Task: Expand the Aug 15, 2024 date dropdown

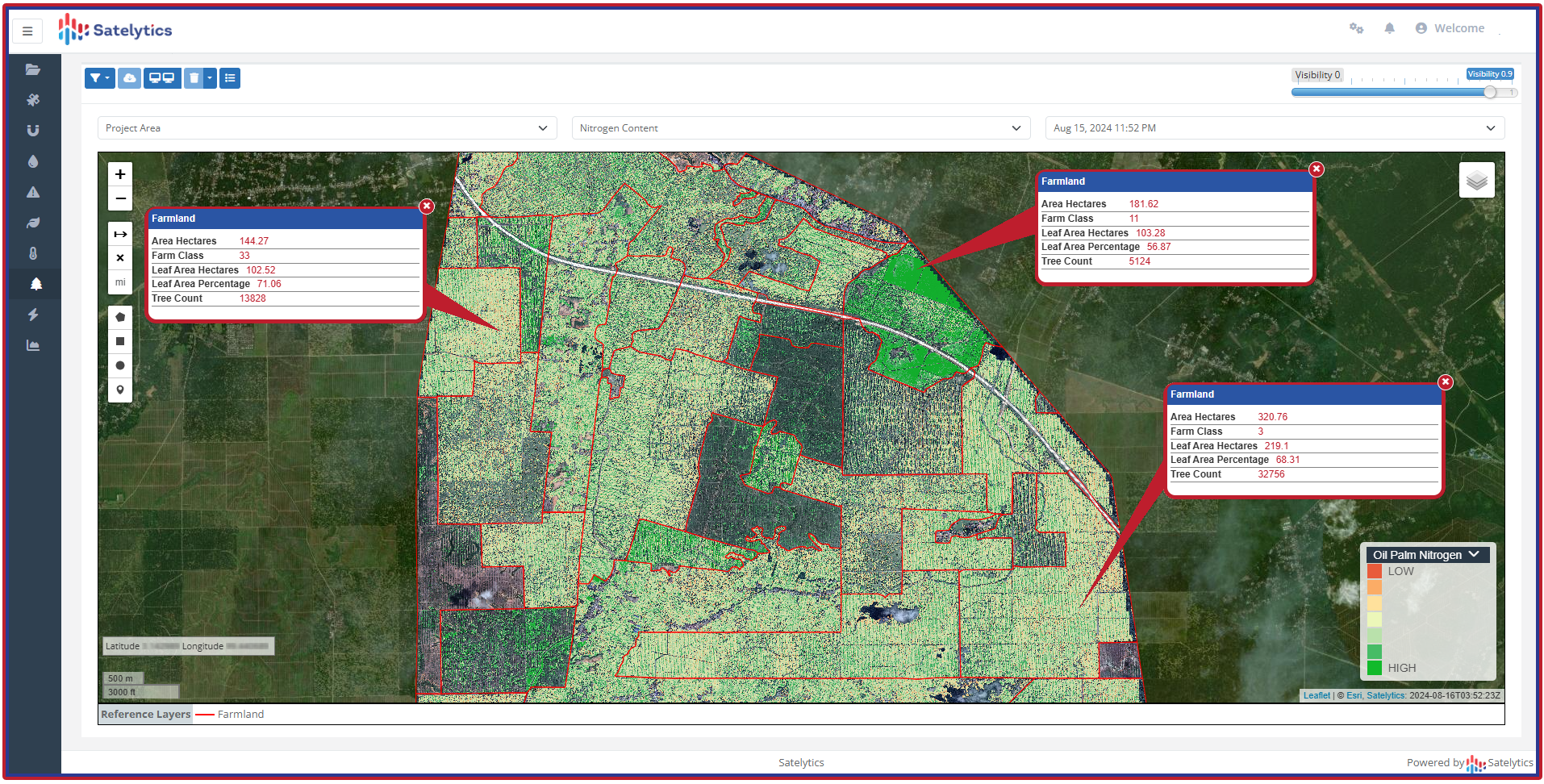Action: [1274, 128]
